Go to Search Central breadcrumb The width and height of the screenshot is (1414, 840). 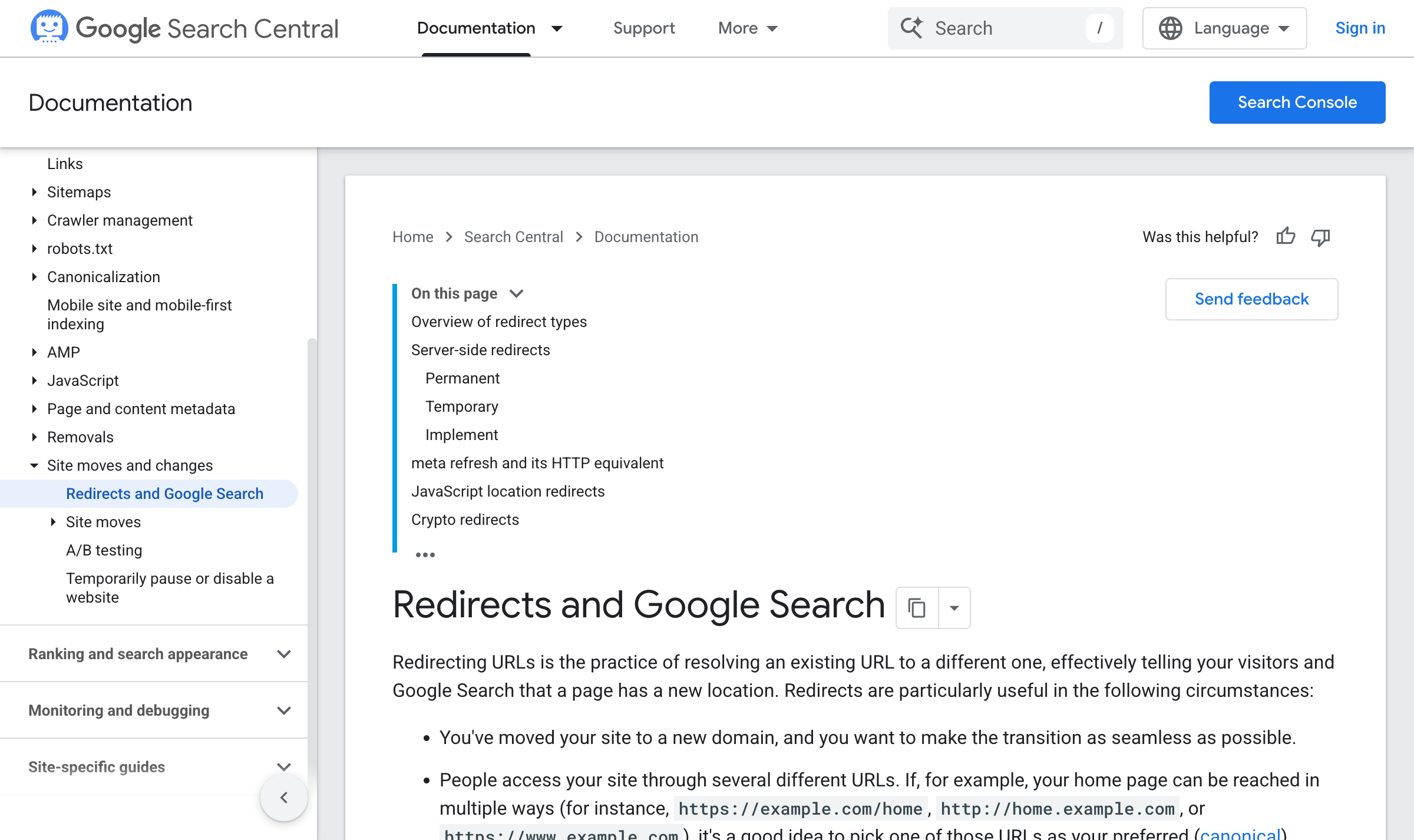point(514,237)
